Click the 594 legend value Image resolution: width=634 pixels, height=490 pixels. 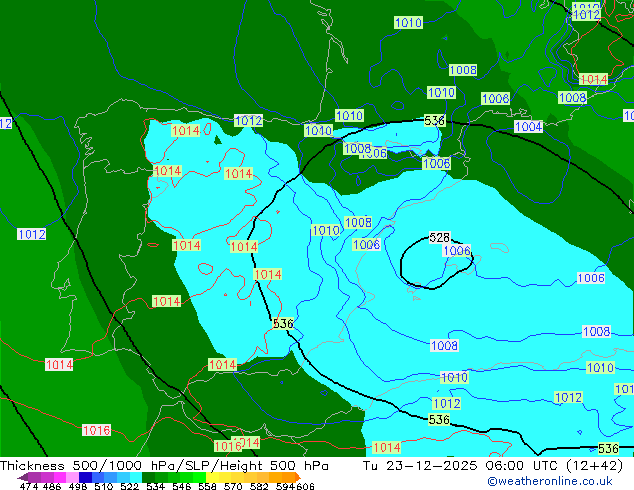click(x=285, y=486)
